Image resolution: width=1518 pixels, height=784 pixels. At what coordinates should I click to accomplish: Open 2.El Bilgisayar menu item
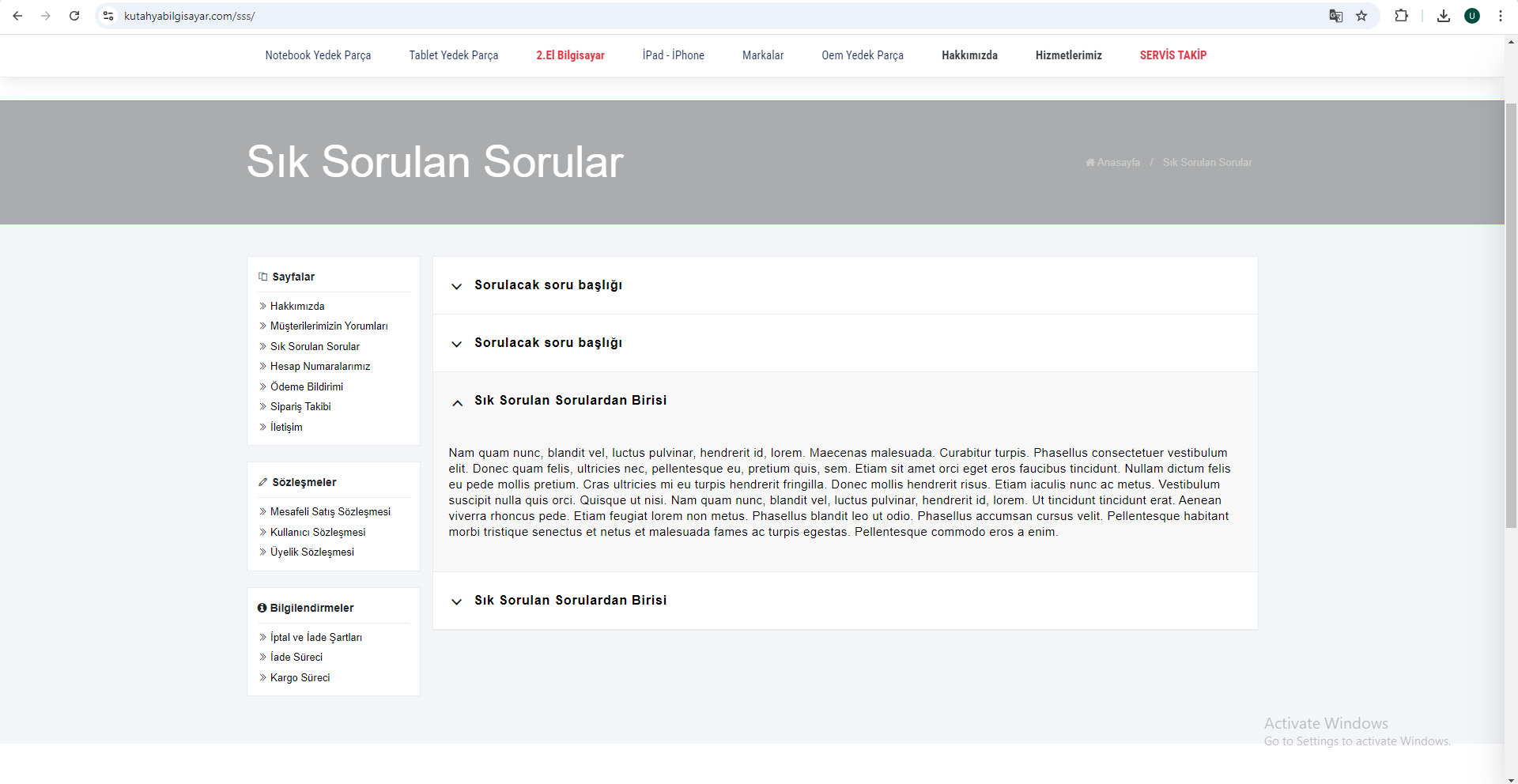570,55
